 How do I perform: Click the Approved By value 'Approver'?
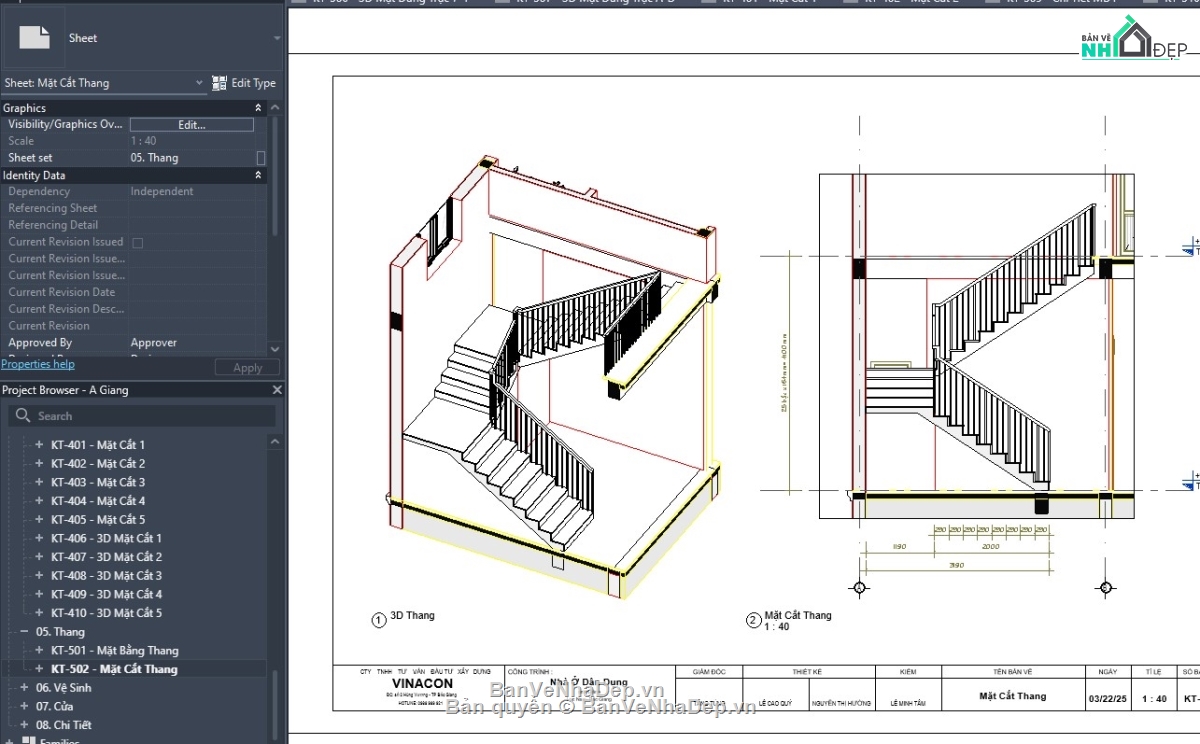click(153, 343)
